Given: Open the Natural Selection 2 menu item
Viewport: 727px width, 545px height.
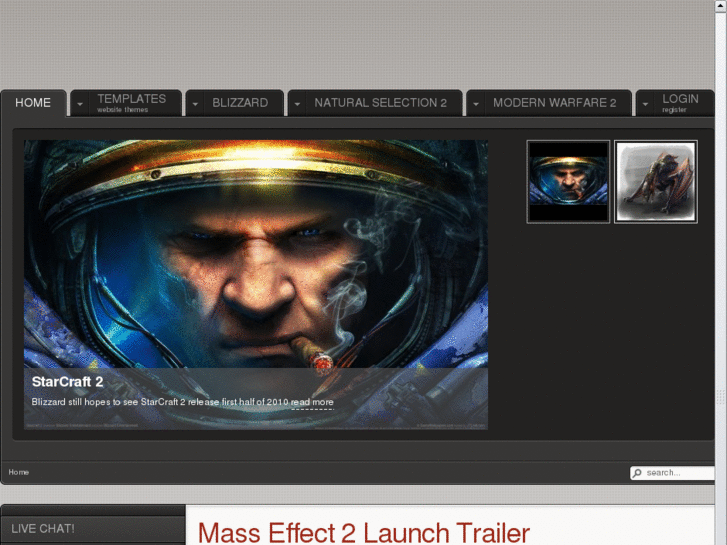Looking at the screenshot, I should click(381, 103).
